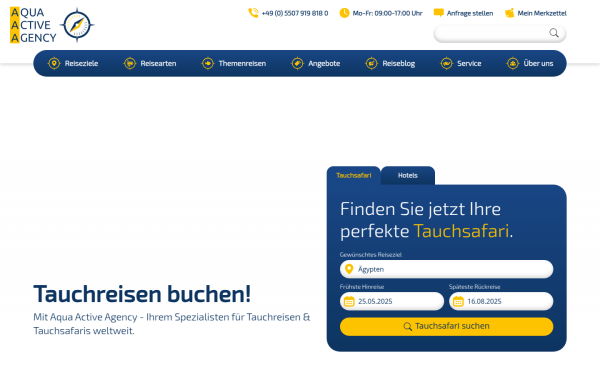The image size is (600, 375).
Task: Click the Merkzettel pin icon
Action: pos(510,13)
